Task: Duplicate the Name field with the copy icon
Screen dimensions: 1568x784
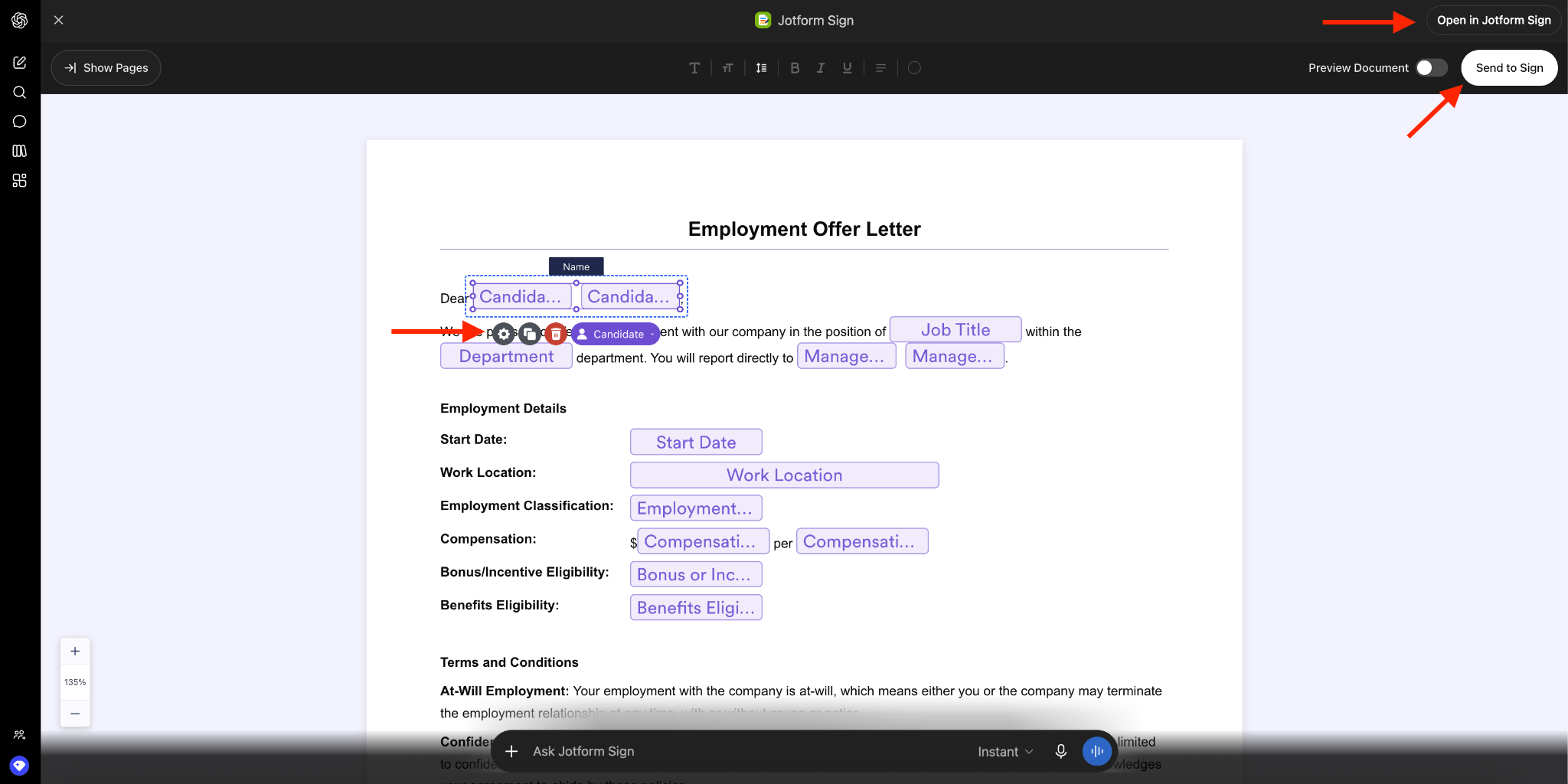Action: click(x=530, y=334)
